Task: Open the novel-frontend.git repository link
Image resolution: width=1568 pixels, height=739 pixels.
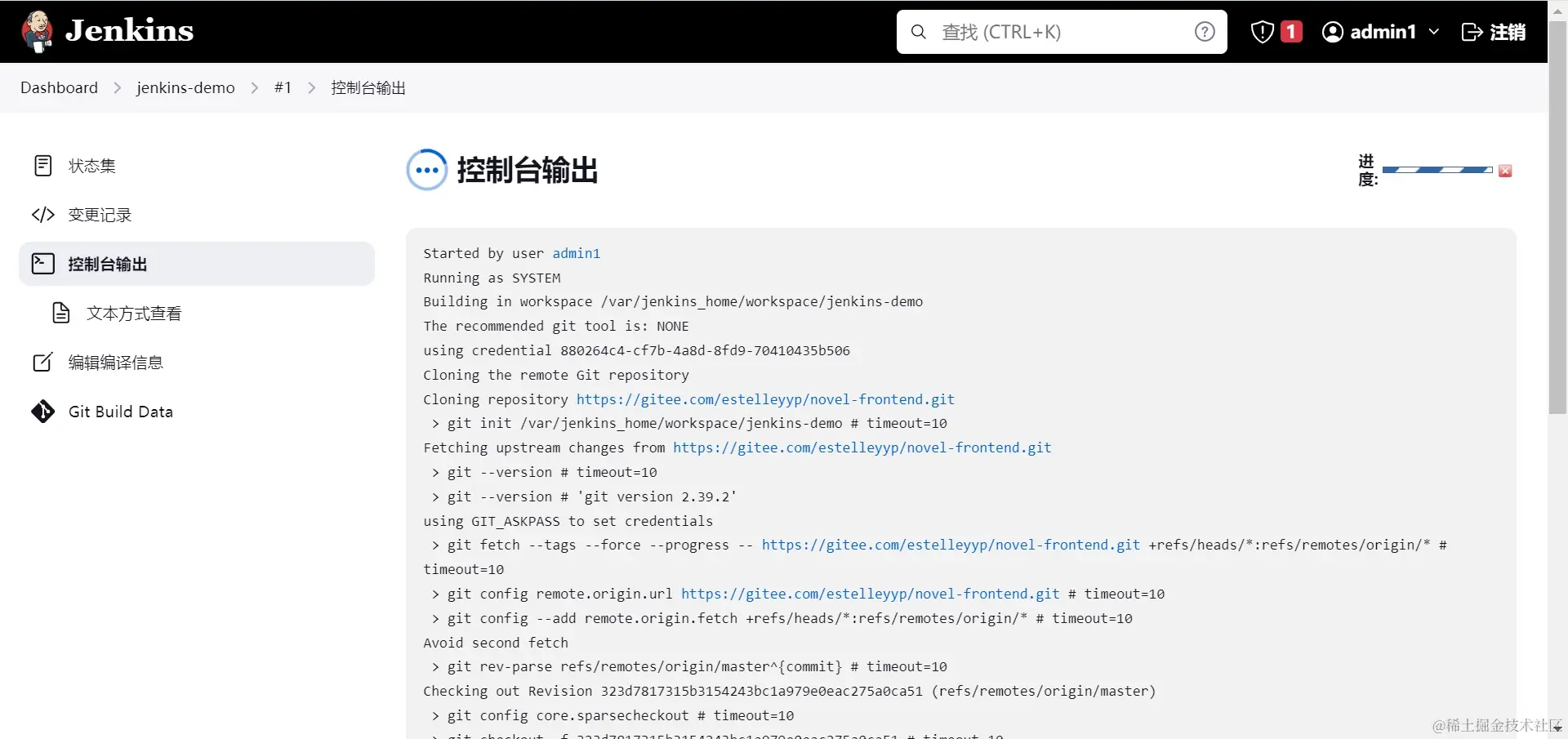Action: pos(765,399)
